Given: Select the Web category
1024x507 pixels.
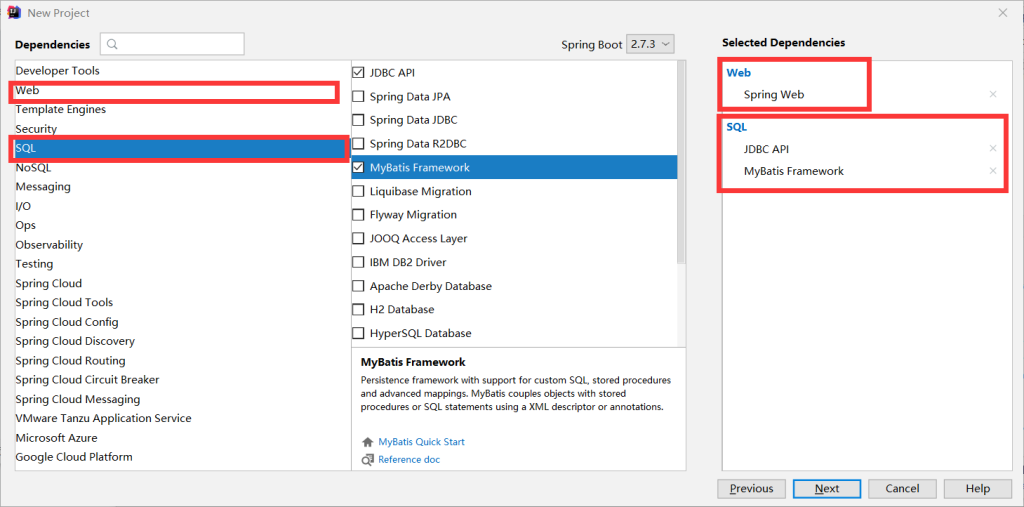Looking at the screenshot, I should pos(28,91).
